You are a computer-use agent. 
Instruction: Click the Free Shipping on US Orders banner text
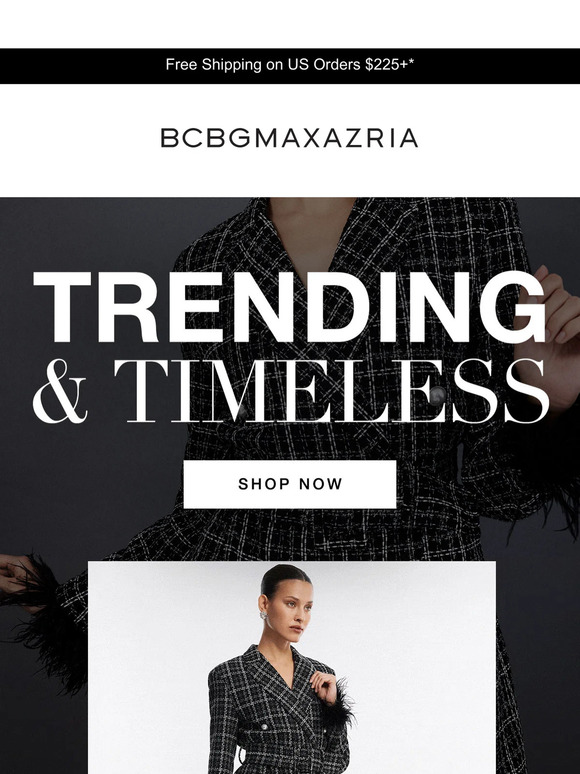(x=290, y=65)
